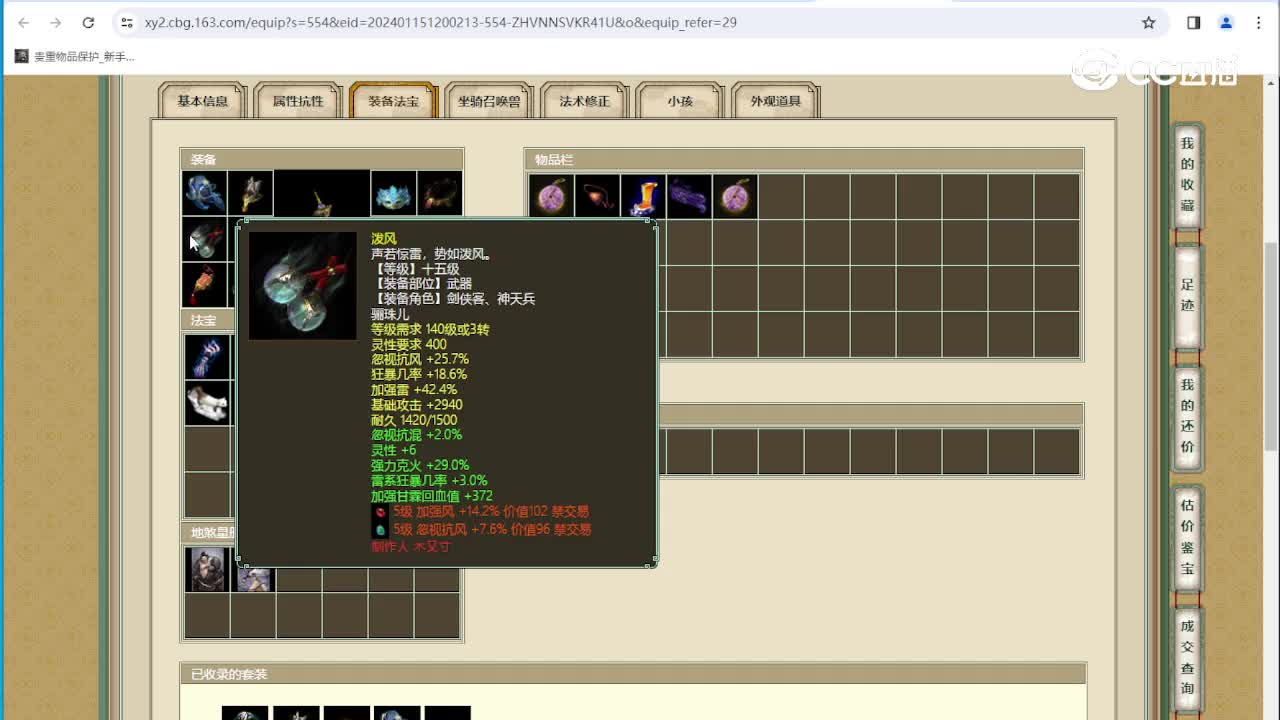Click the 【装备角色】剑侠客、神天兵 line
The height and width of the screenshot is (720, 1280).
point(453,299)
